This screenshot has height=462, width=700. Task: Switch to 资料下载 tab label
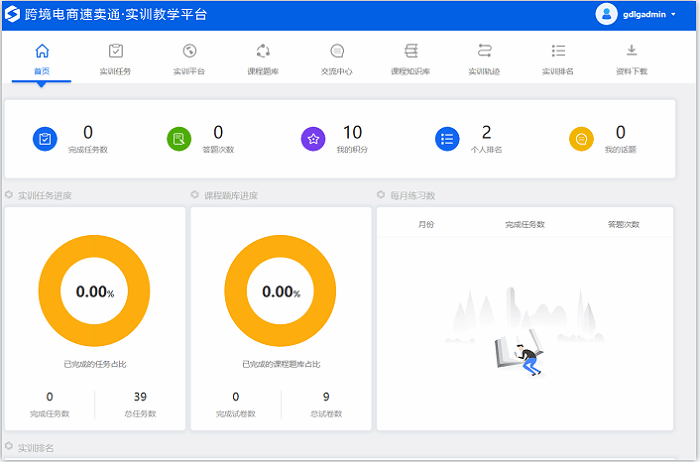tap(632, 71)
